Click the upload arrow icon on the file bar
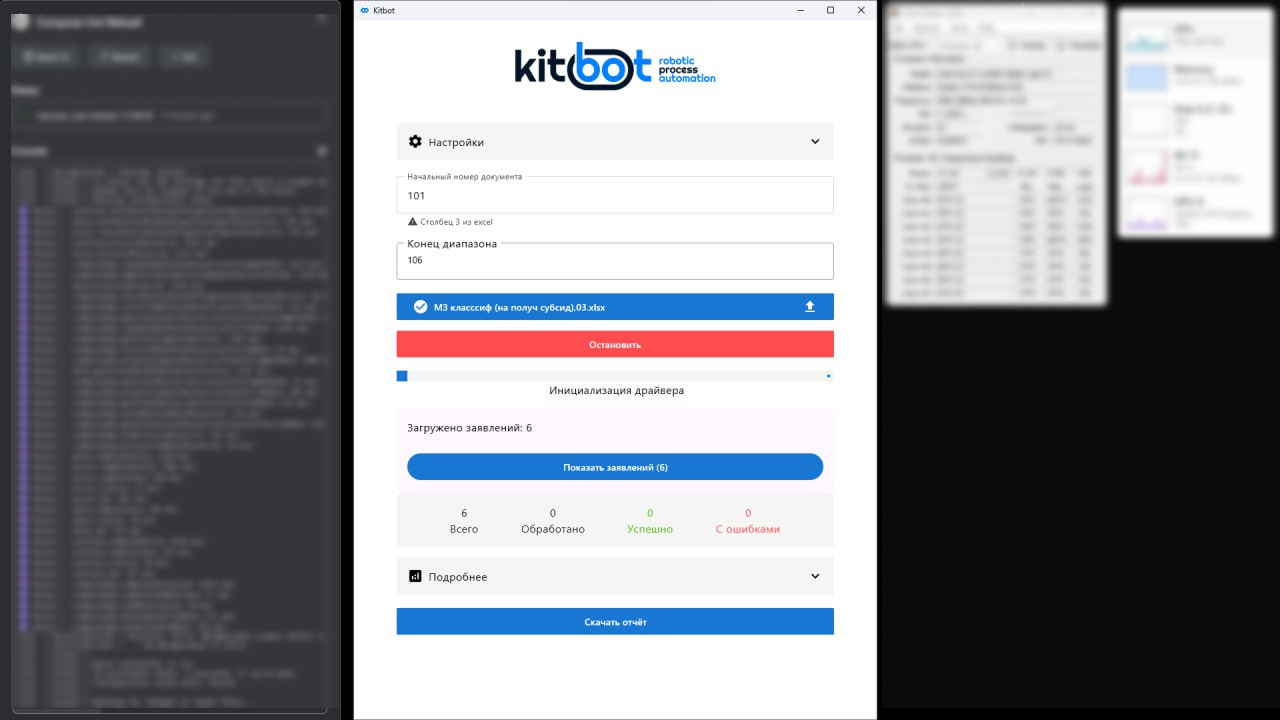This screenshot has height=720, width=1280. coord(810,307)
